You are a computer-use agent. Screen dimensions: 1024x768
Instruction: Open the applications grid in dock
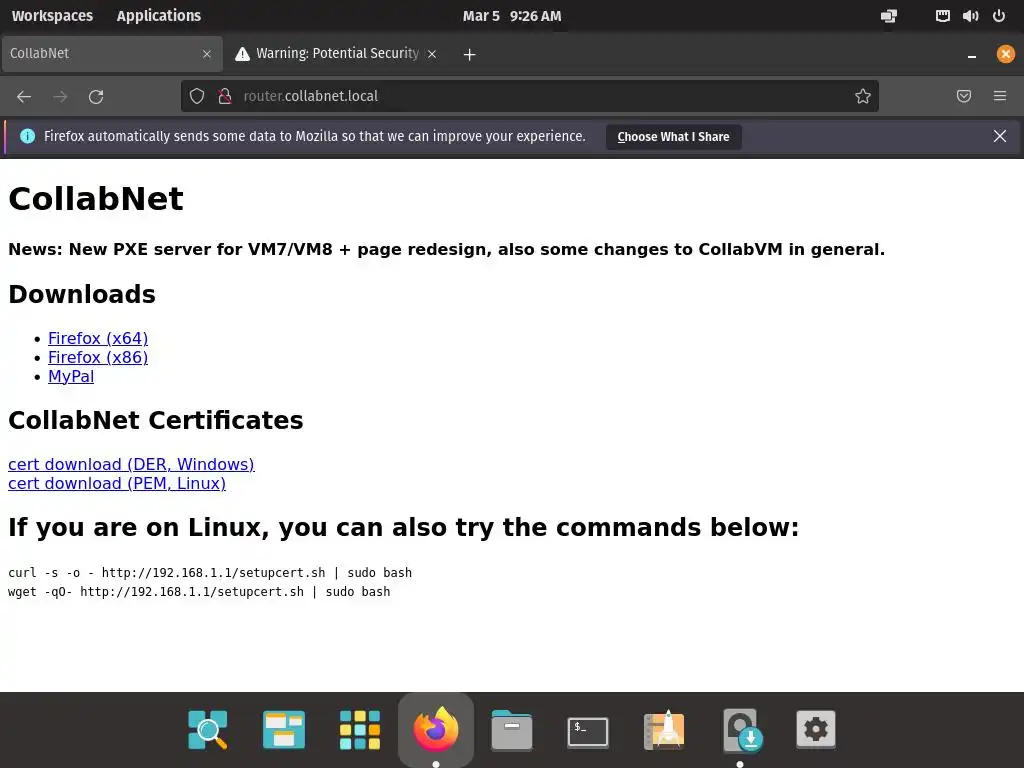[x=360, y=729]
